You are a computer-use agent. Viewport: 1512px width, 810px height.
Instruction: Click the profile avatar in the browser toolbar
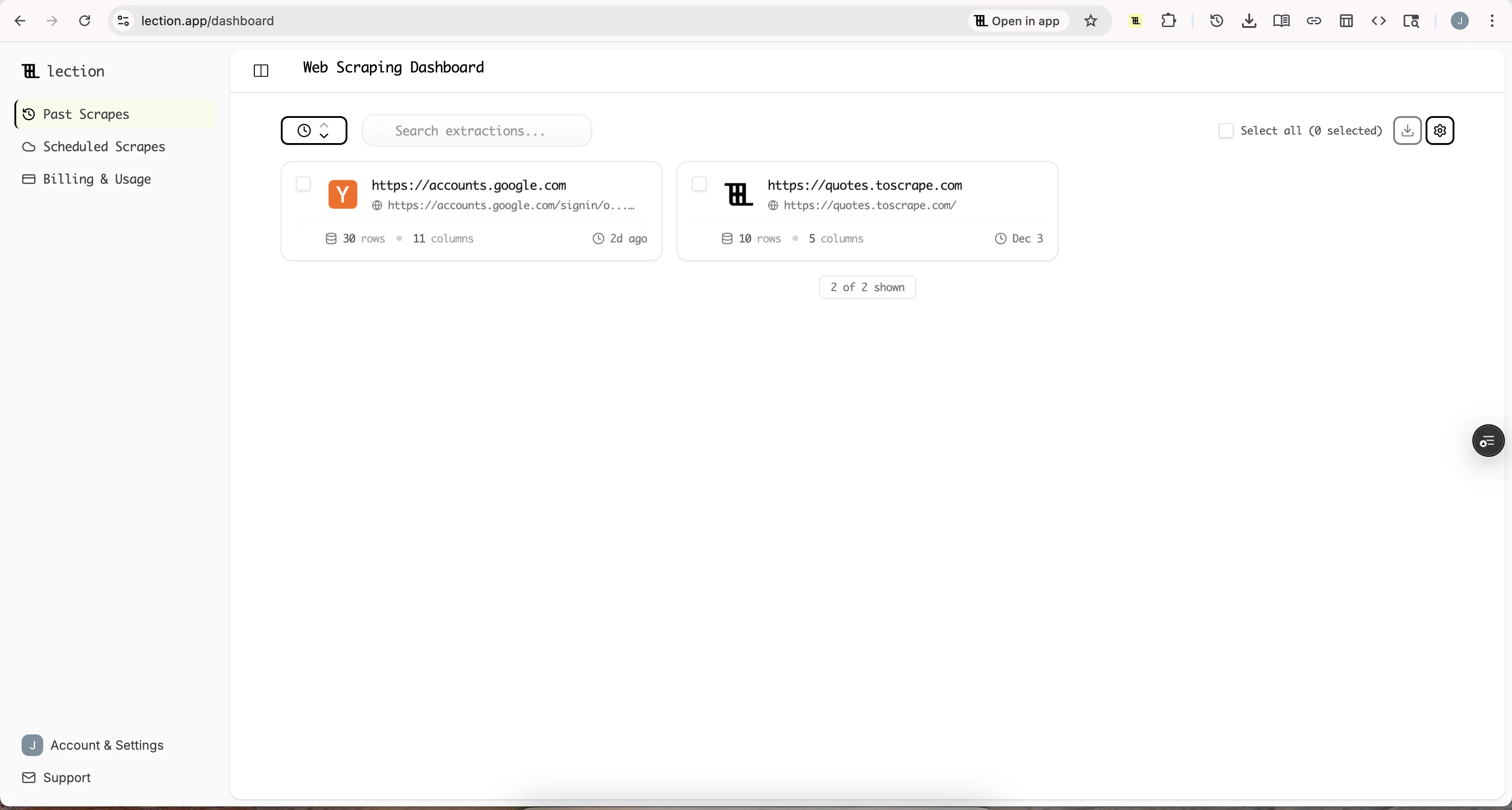click(1459, 21)
